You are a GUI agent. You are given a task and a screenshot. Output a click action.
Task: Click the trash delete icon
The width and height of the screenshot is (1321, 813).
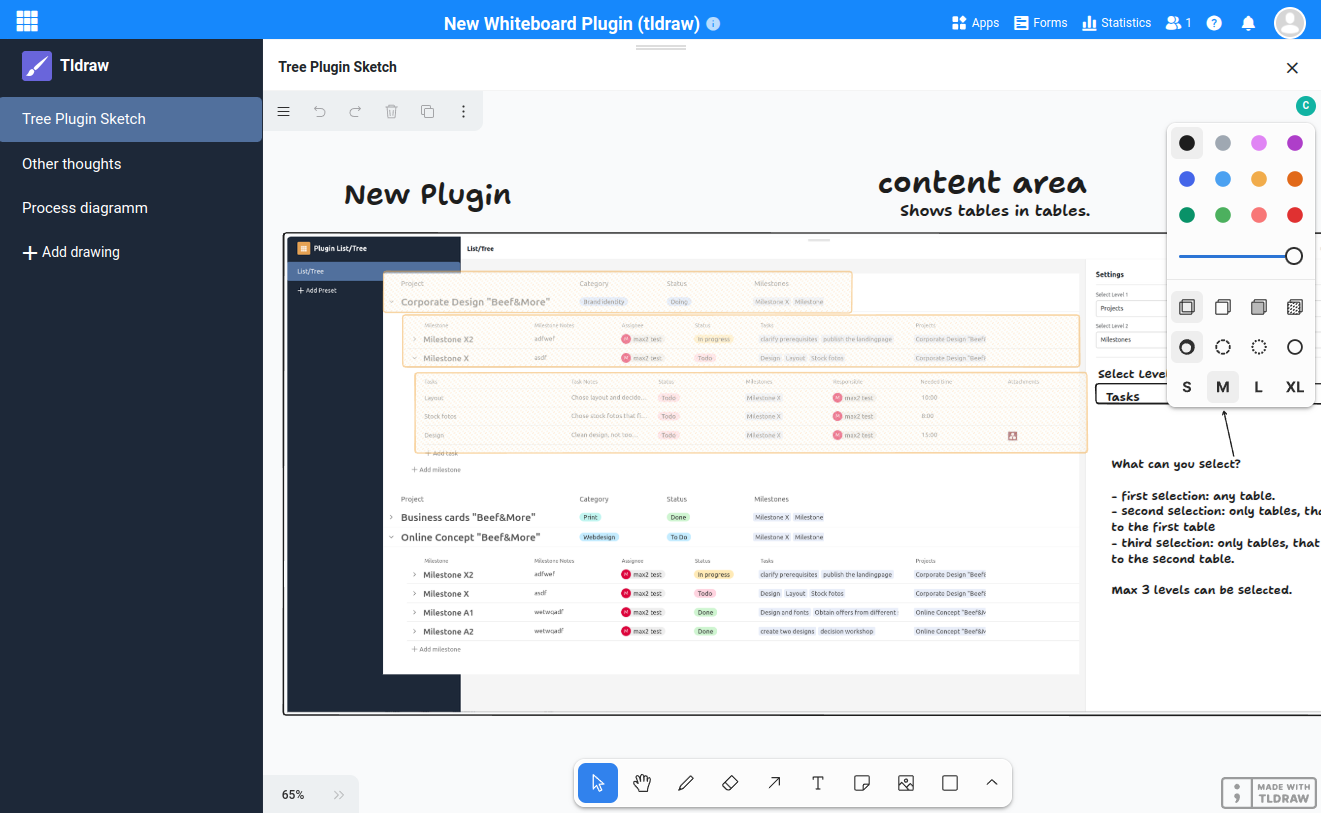[392, 112]
